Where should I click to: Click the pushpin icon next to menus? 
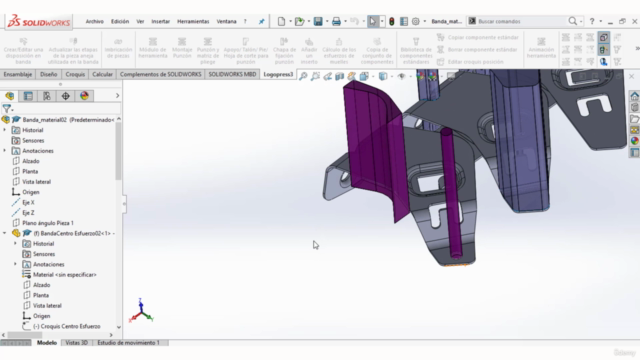coord(262,21)
